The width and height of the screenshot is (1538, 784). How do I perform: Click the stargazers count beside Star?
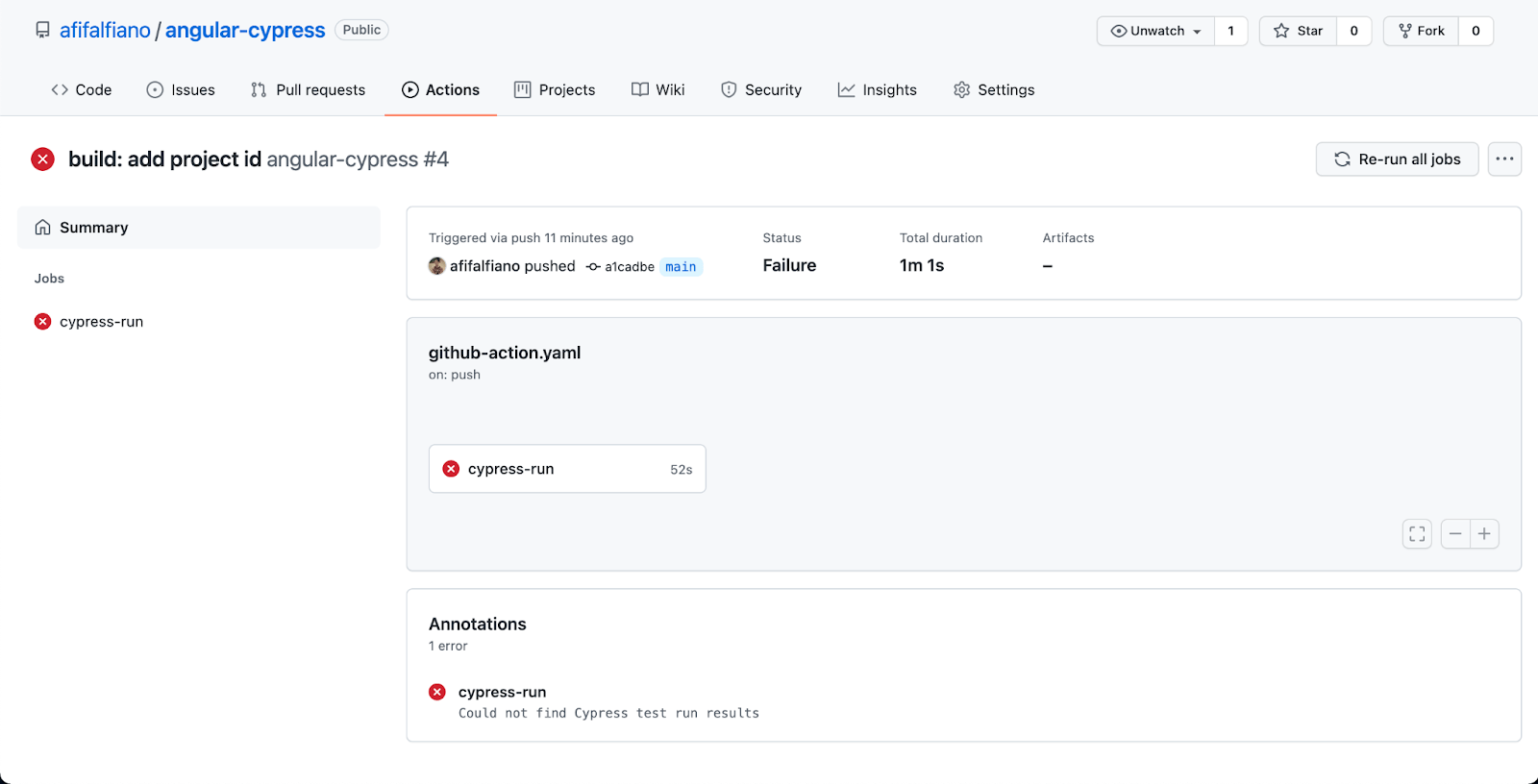point(1353,31)
